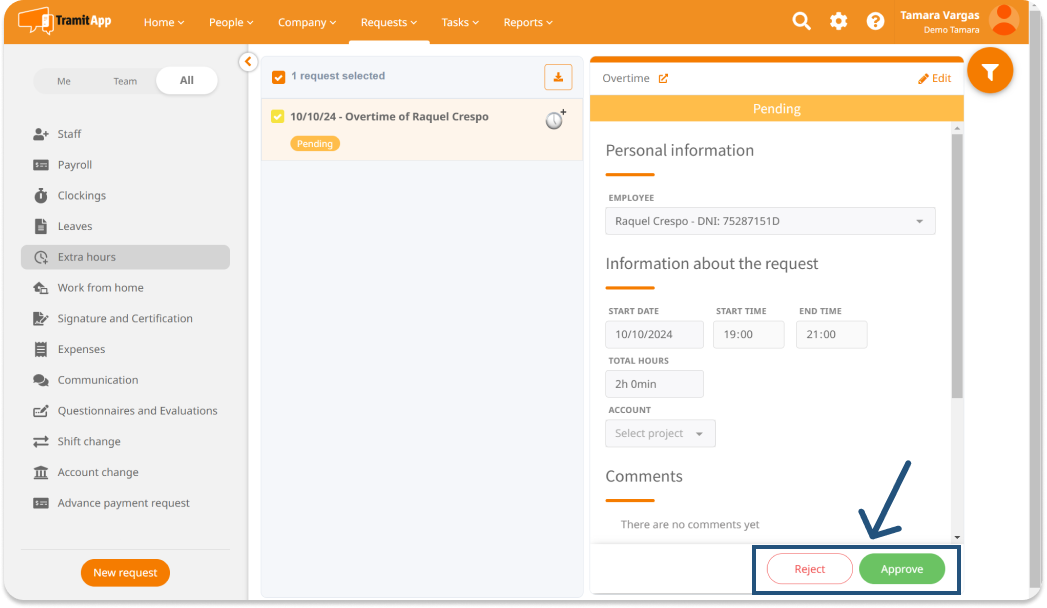Toggle the select-all requests checkbox
The height and width of the screenshot is (608, 1047).
[279, 77]
